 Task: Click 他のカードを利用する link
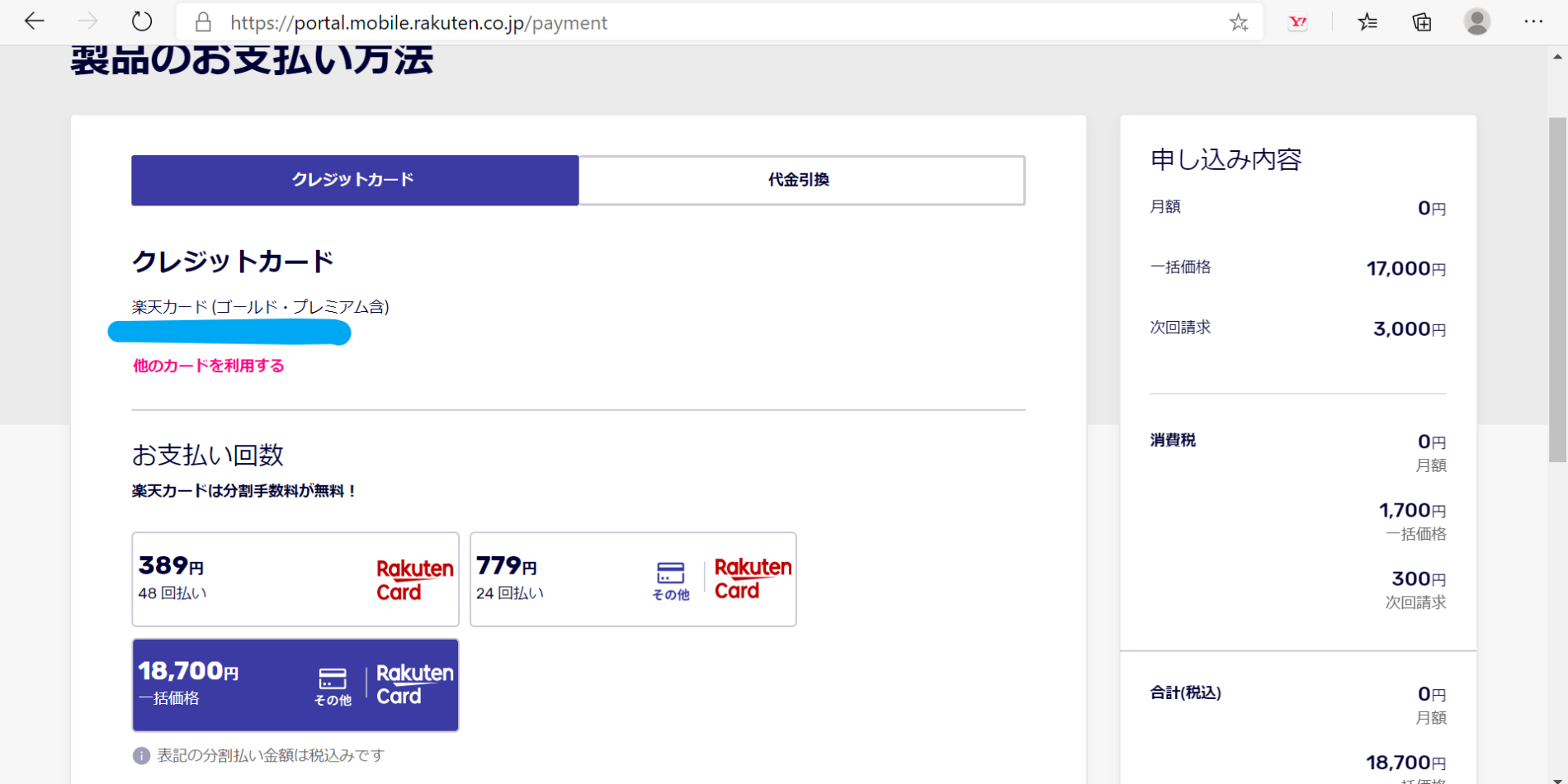click(x=209, y=366)
